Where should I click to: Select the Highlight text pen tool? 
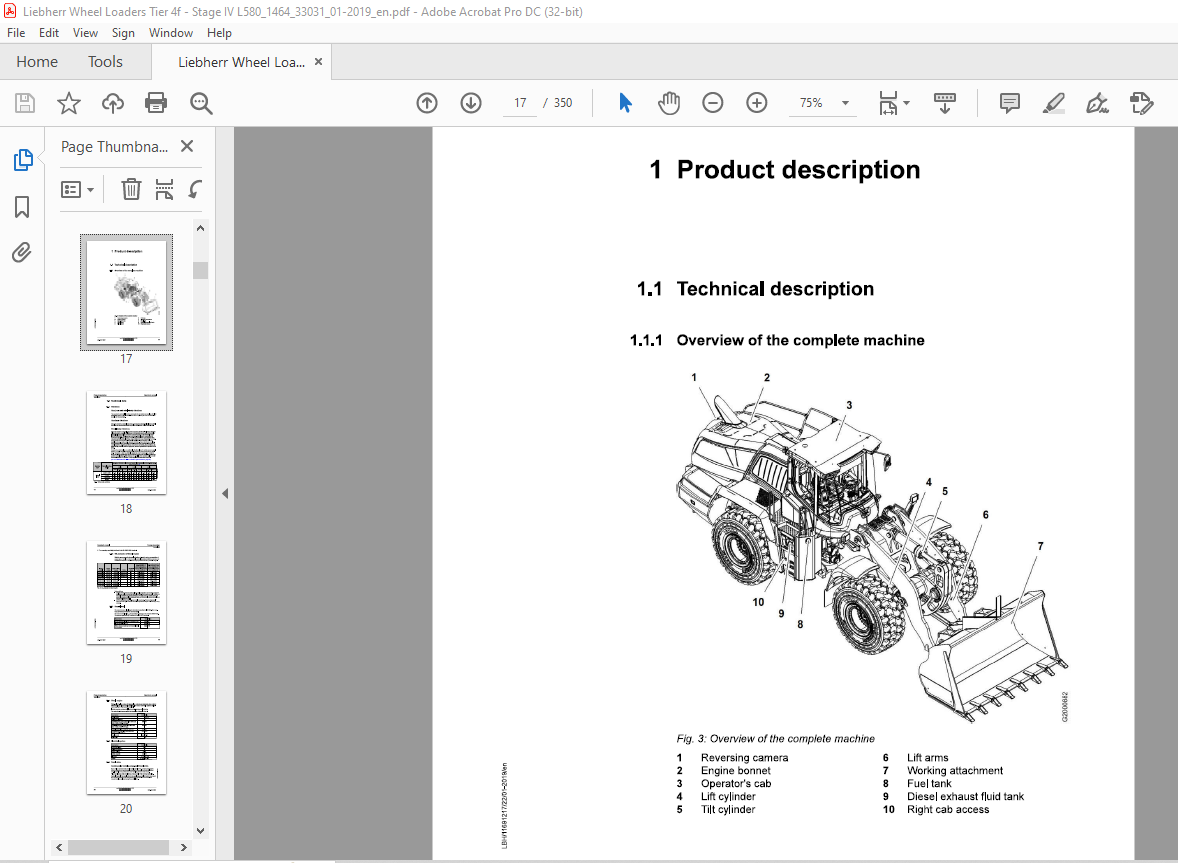click(x=1054, y=103)
